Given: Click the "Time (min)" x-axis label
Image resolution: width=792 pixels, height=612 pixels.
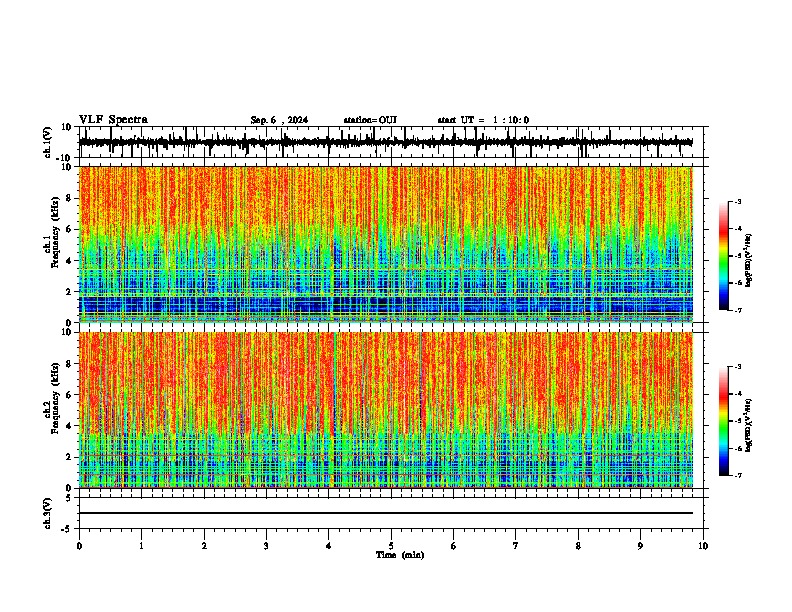Looking at the screenshot, I should point(400,555).
